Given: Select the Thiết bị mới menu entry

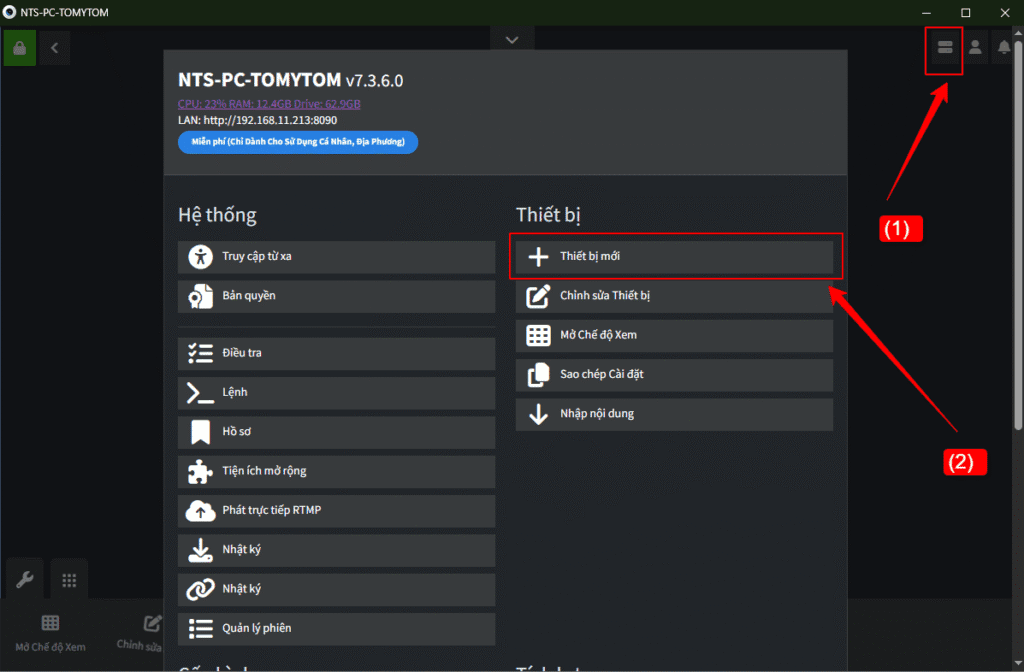Looking at the screenshot, I should point(675,256).
